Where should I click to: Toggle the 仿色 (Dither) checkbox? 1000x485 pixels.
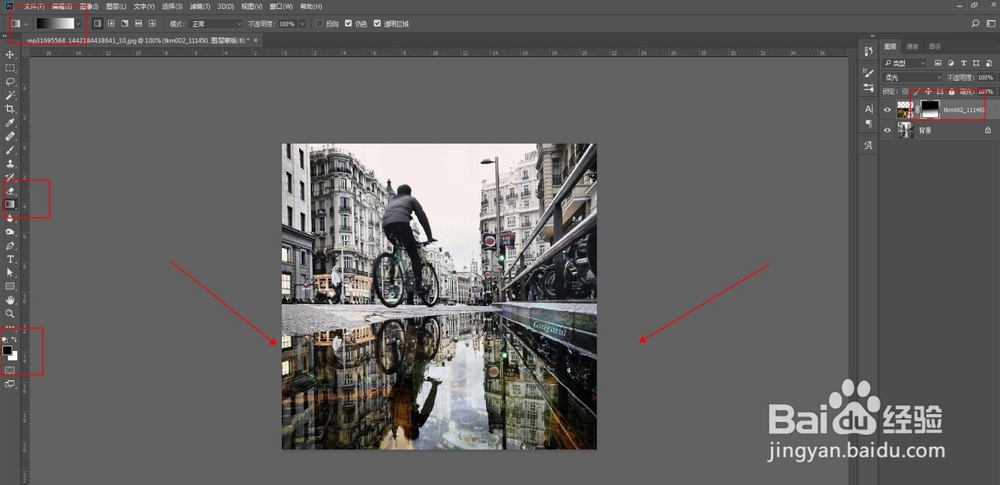click(348, 24)
